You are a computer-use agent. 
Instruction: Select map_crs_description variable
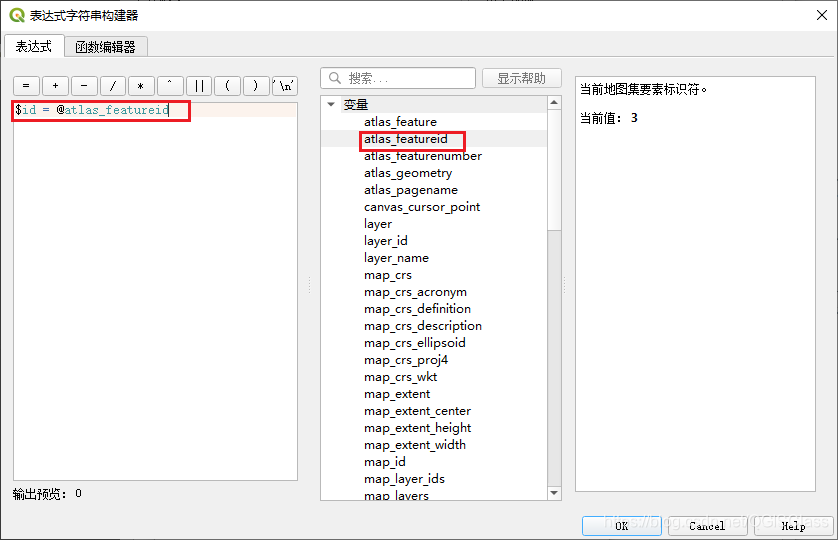click(423, 326)
